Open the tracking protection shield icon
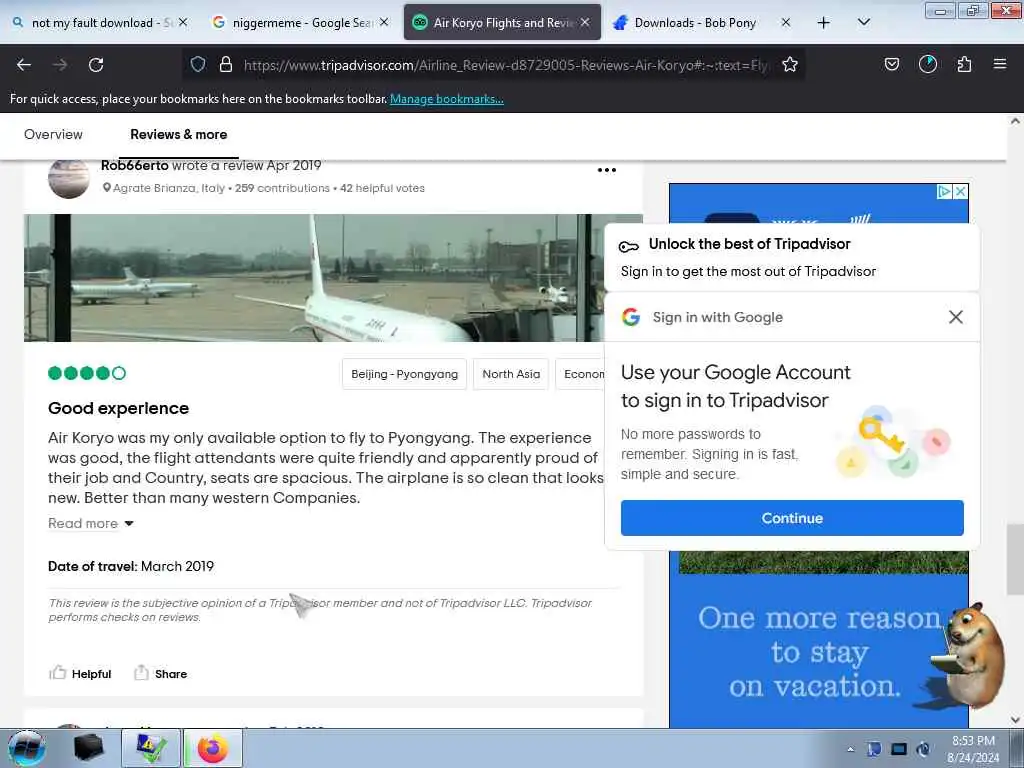This screenshot has width=1024, height=768. coord(198,64)
